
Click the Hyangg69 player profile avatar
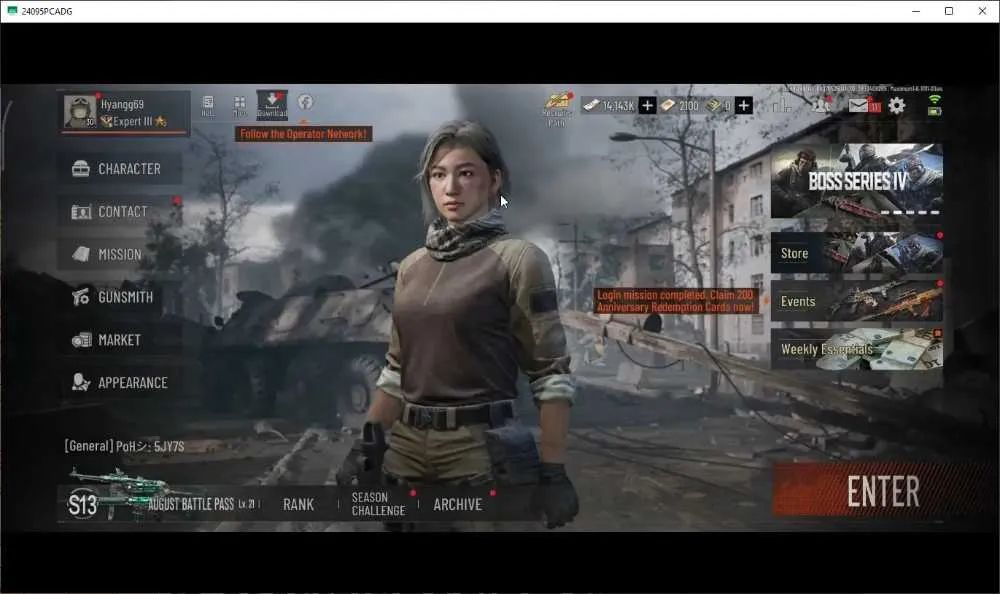tap(80, 112)
